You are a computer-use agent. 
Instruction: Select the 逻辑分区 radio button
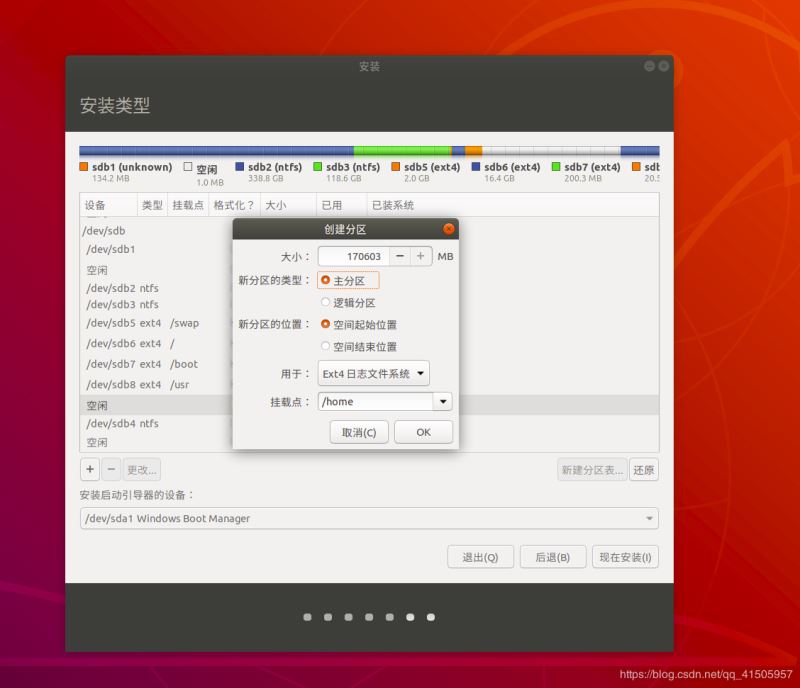pos(326,302)
